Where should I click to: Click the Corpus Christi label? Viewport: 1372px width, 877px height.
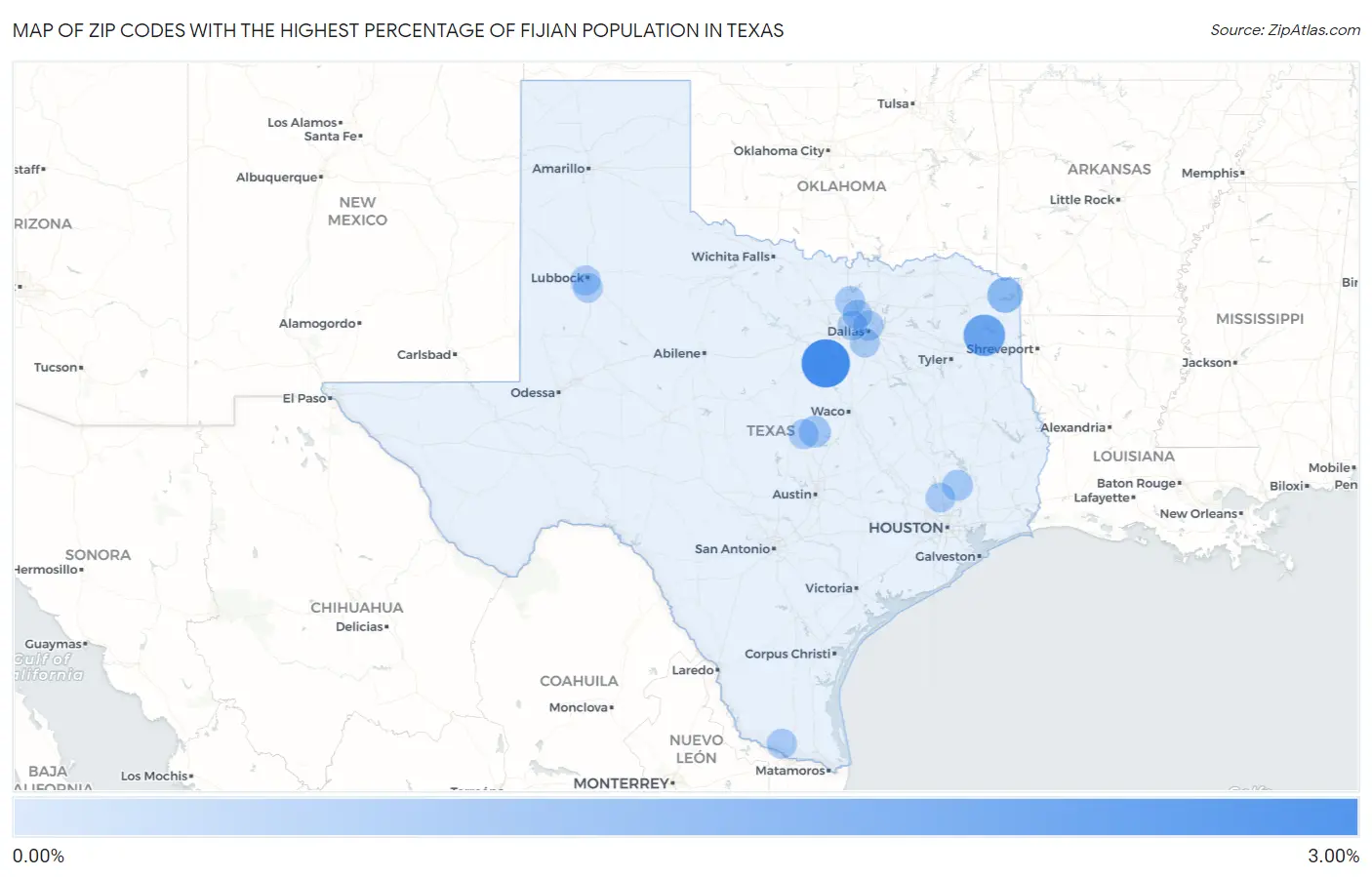[x=787, y=654]
